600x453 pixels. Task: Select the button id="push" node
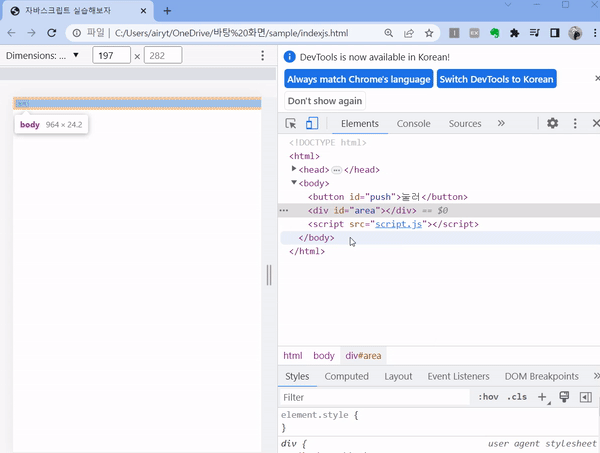(x=388, y=197)
